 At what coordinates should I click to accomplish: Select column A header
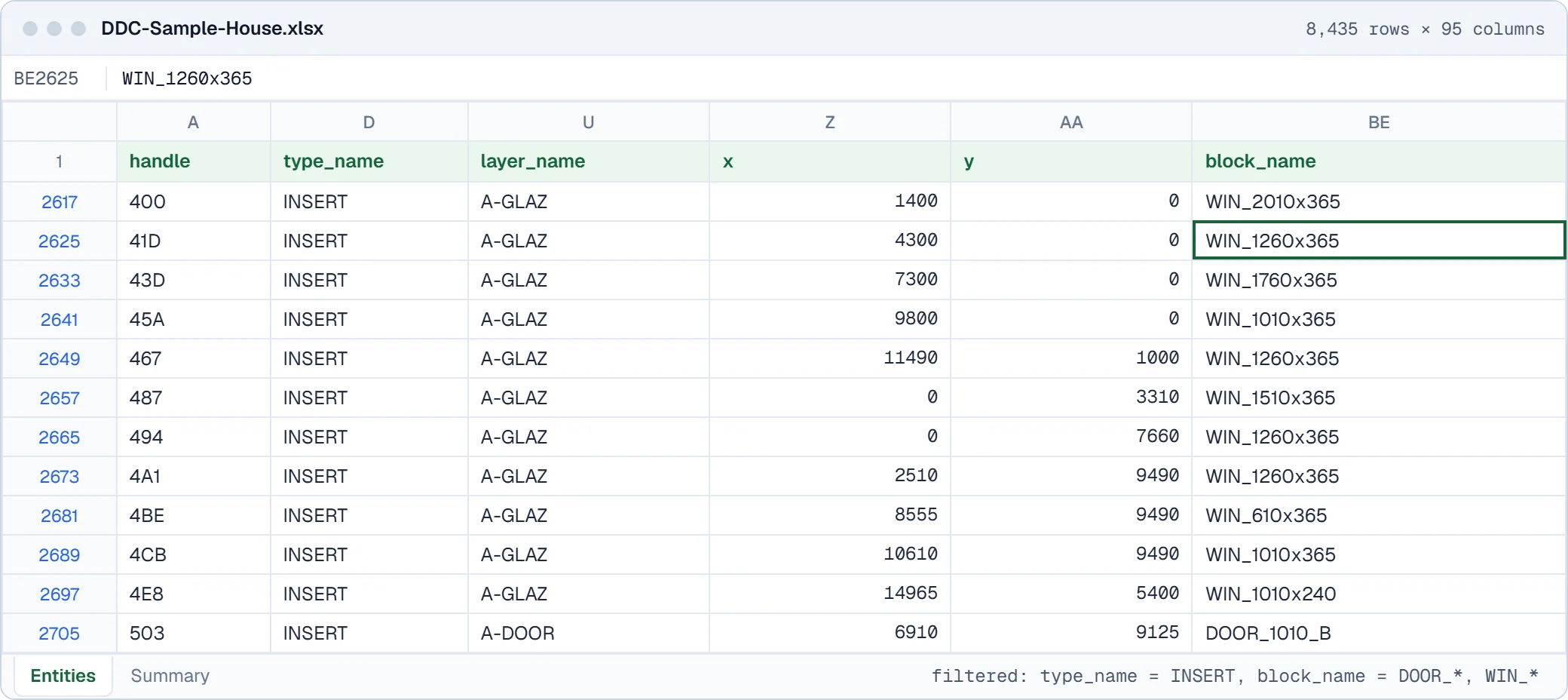[x=194, y=122]
